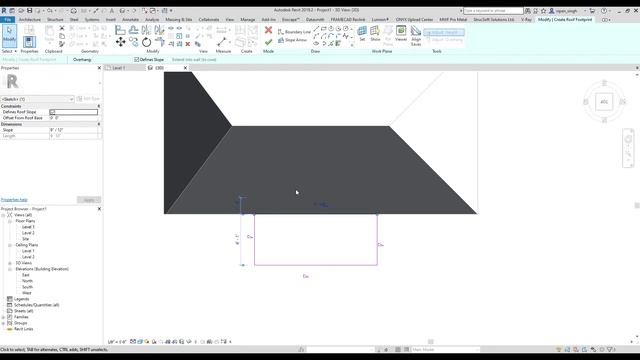
Task: Switch to the Structure ribbon tab
Action: (x=55, y=20)
